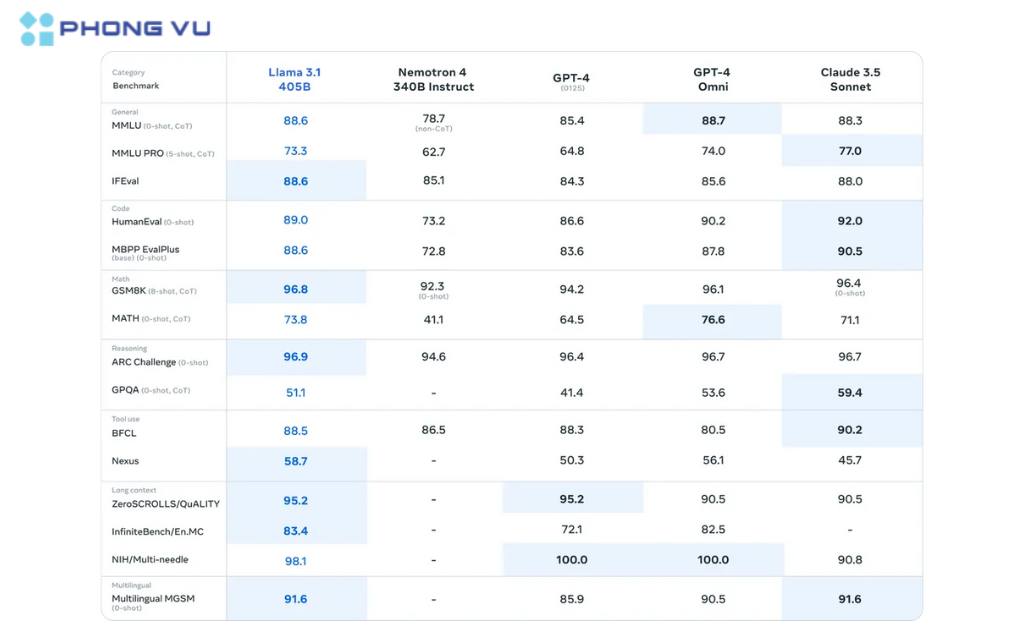The image size is (1024, 640).
Task: Select the GSM8K benchmark label
Action: pos(153,291)
